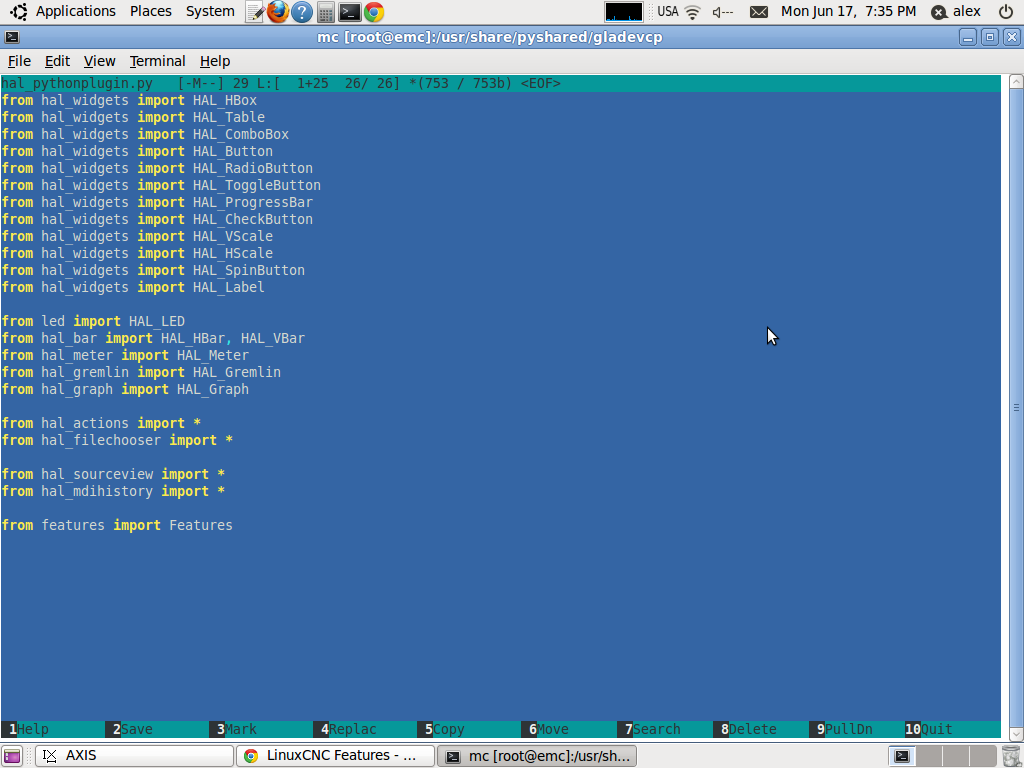Click the HAL_VBar text in hal_bar line

272,338
